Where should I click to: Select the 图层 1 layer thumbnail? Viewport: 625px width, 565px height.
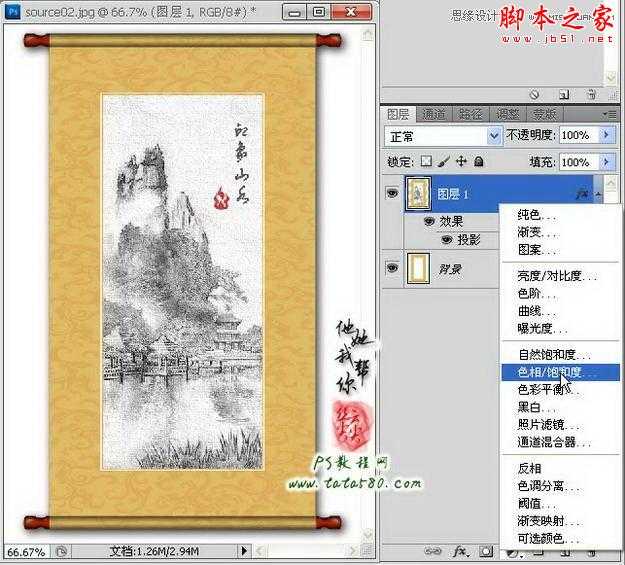(418, 194)
